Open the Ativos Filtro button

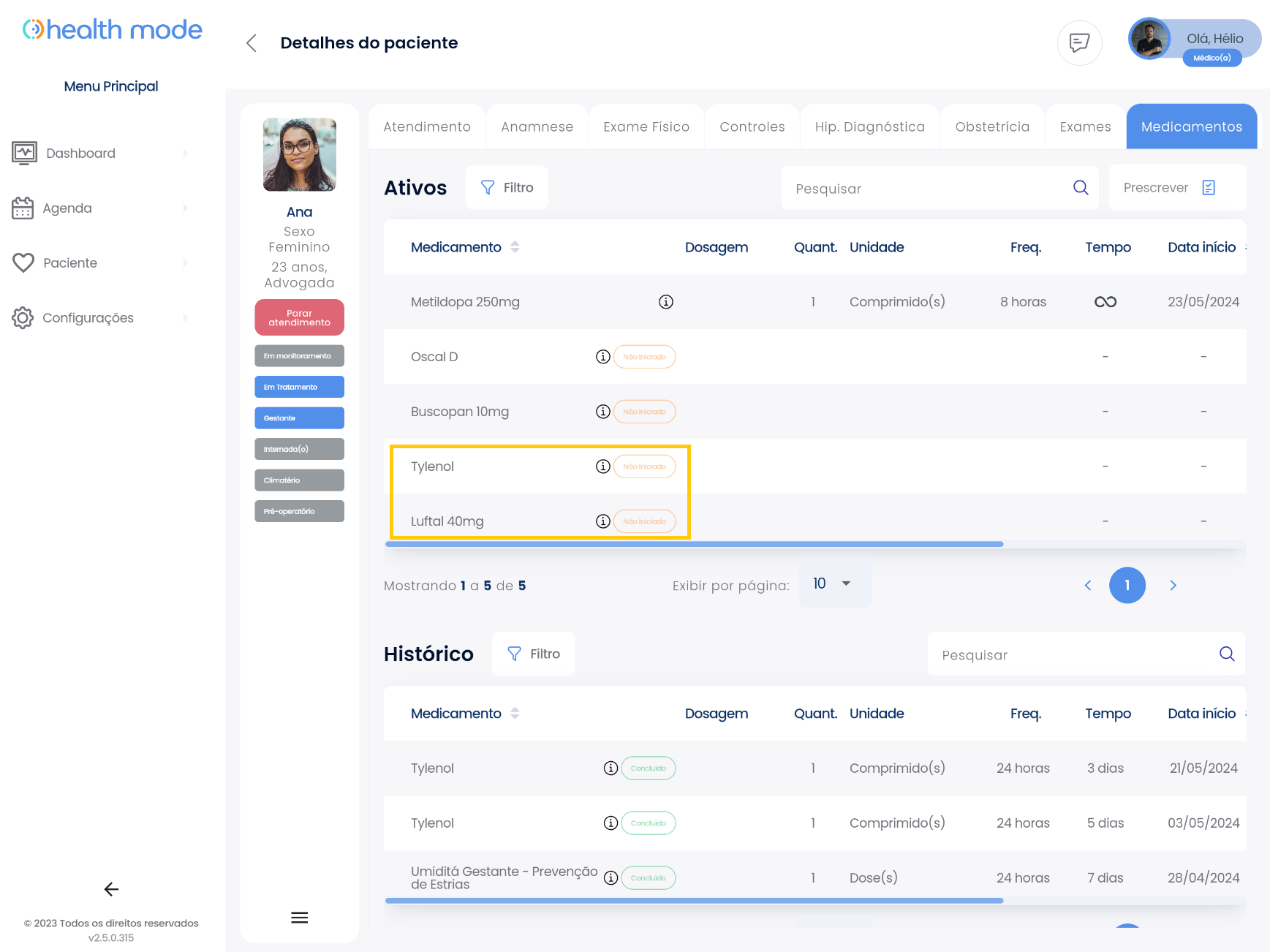[x=507, y=188]
